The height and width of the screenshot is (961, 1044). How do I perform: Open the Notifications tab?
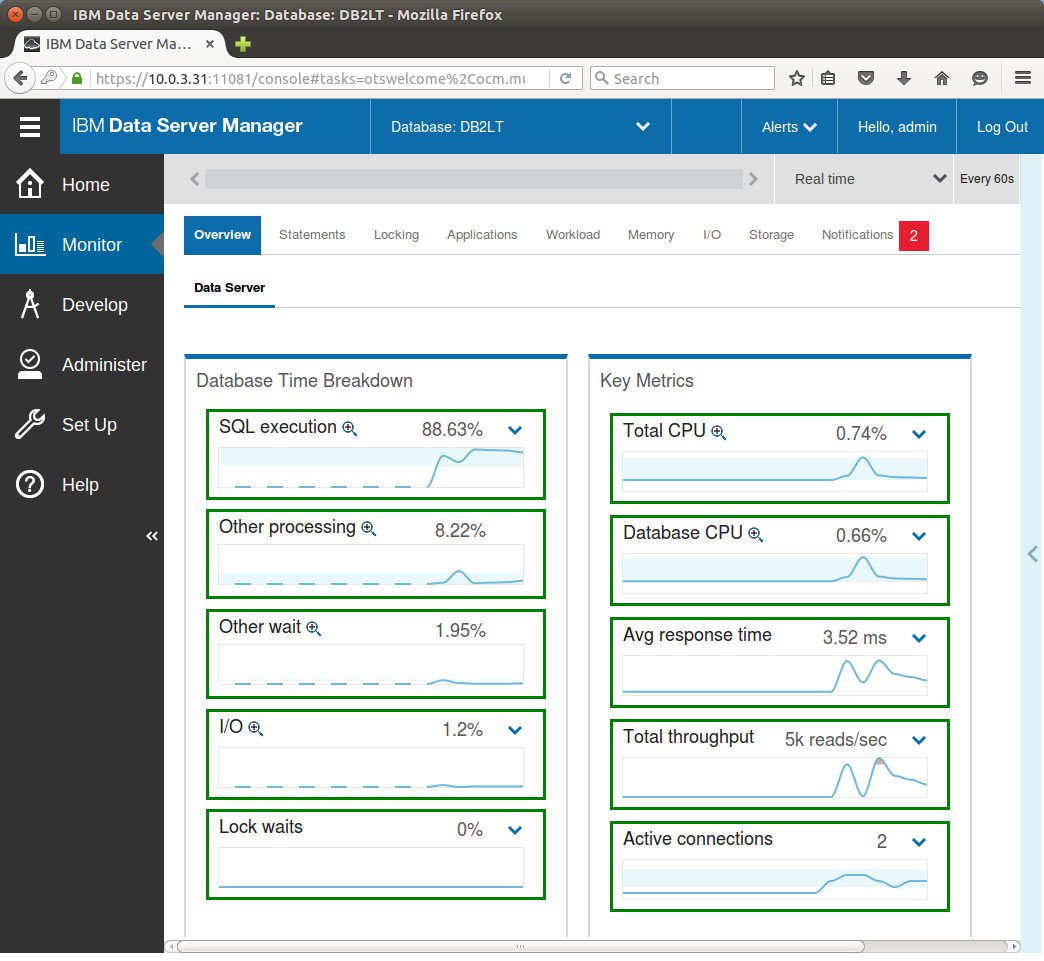pyautogui.click(x=857, y=234)
